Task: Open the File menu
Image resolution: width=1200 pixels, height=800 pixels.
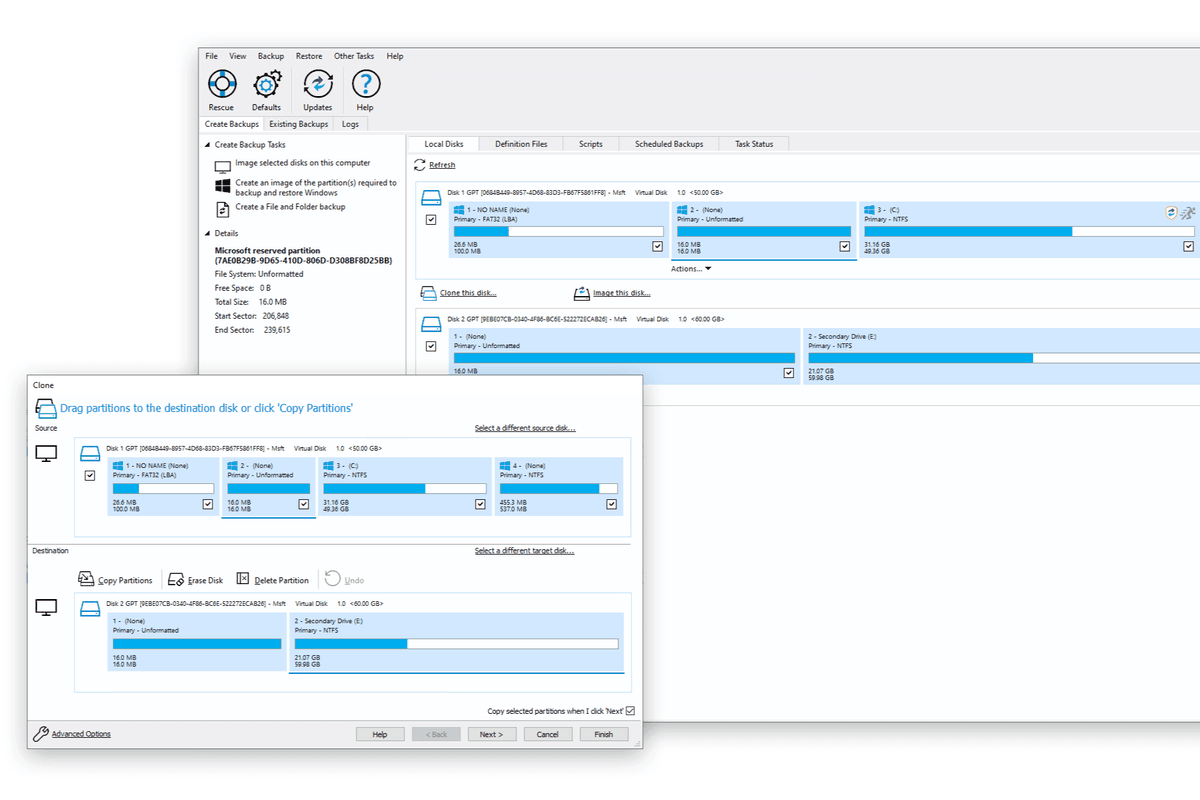Action: pyautogui.click(x=212, y=56)
